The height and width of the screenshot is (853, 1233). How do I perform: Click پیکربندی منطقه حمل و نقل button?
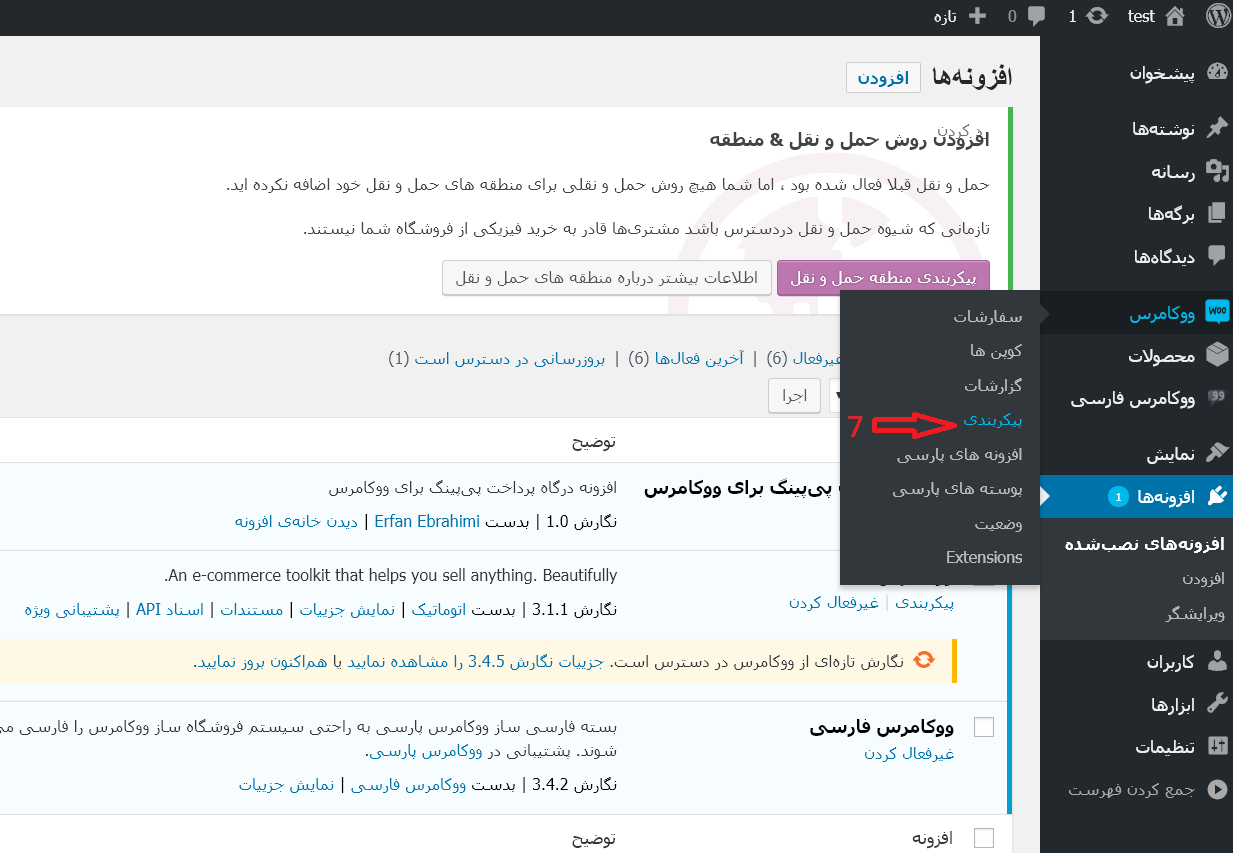(x=883, y=278)
